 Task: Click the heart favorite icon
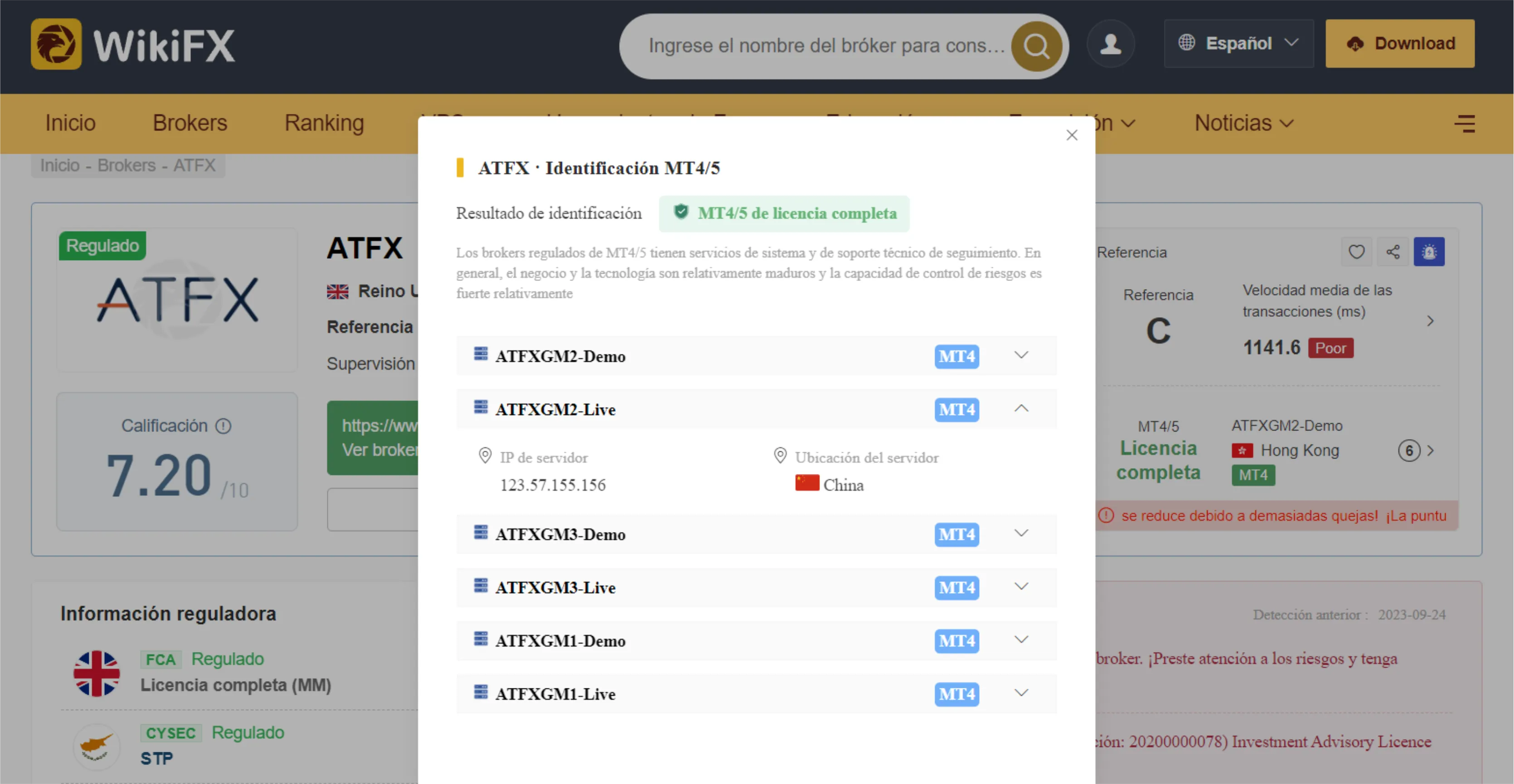tap(1357, 252)
